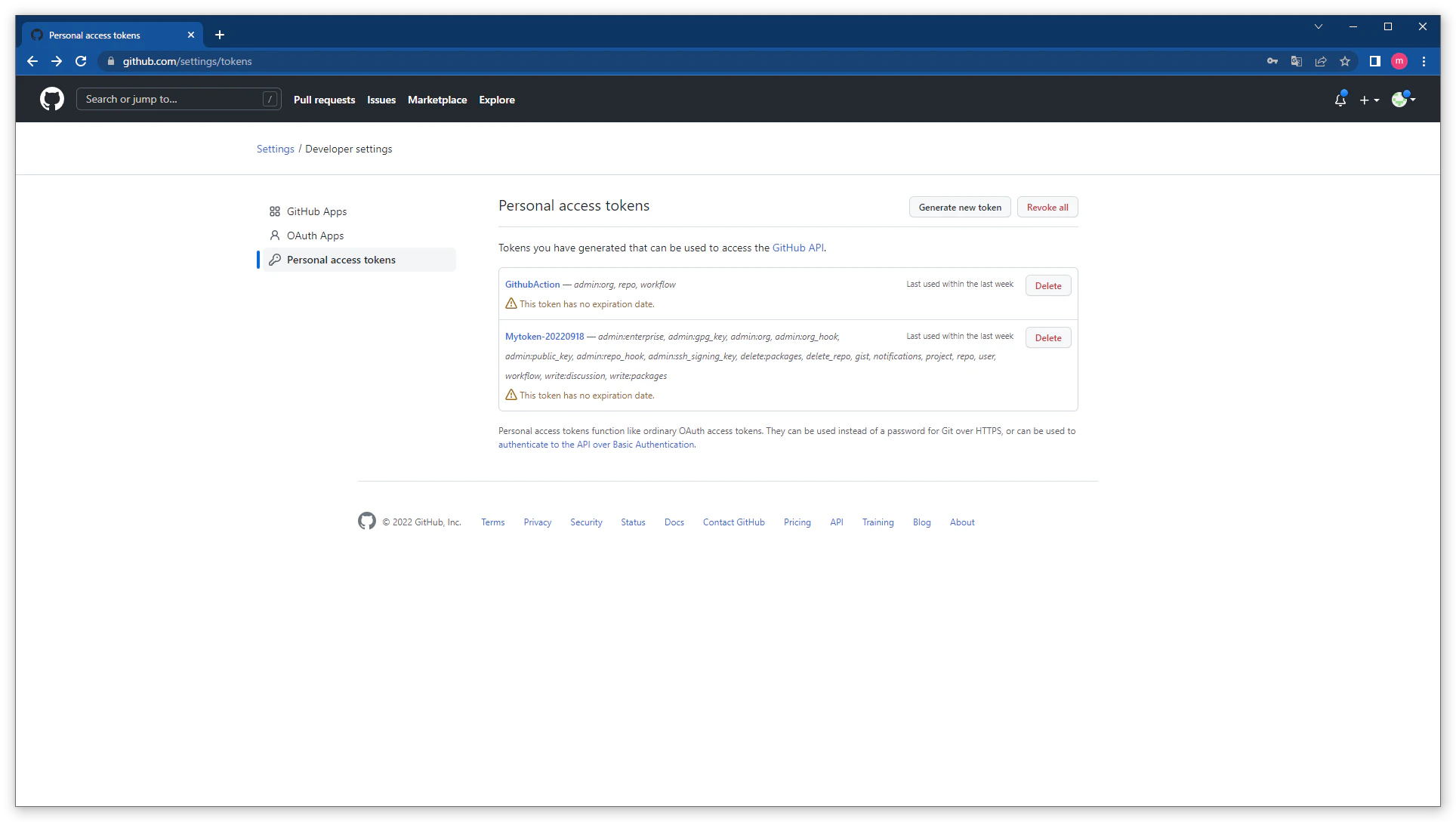Click the key icon beside Personal access tokens
1456x822 pixels.
tap(275, 260)
